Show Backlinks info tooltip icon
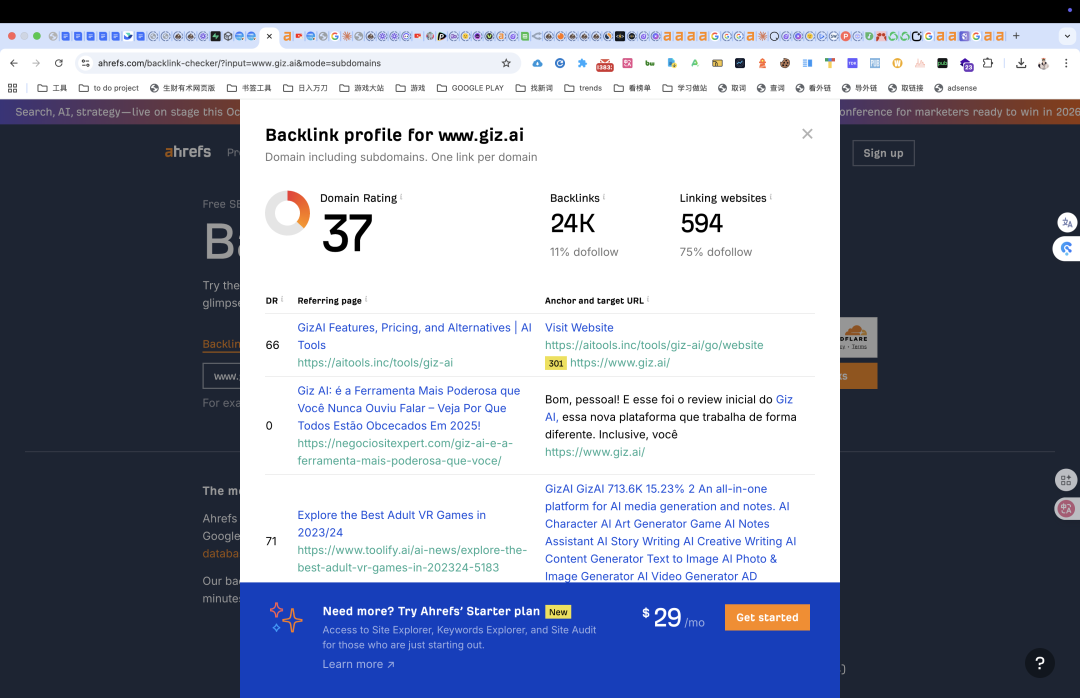 [603, 196]
